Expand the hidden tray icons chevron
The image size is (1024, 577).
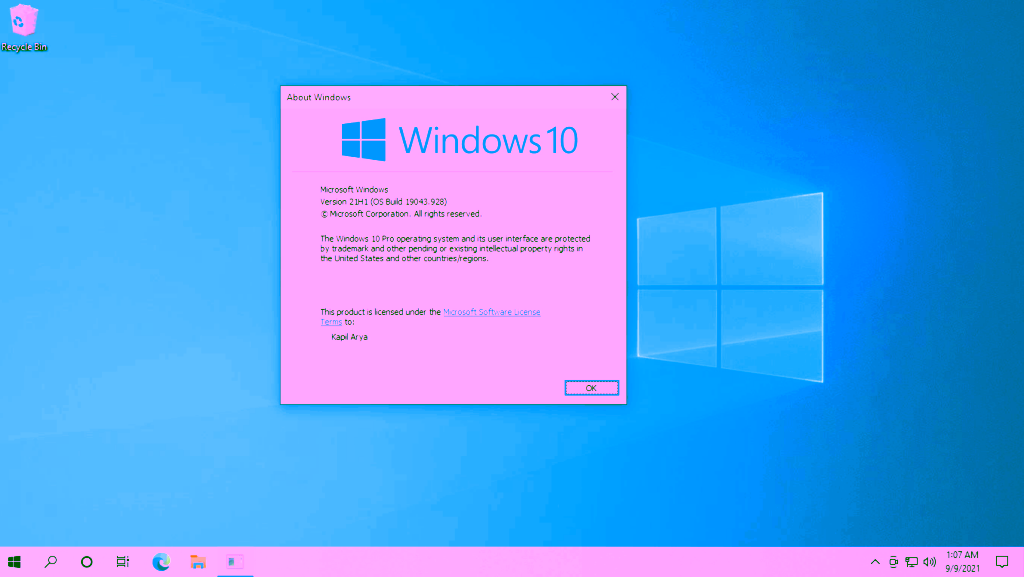pos(876,562)
